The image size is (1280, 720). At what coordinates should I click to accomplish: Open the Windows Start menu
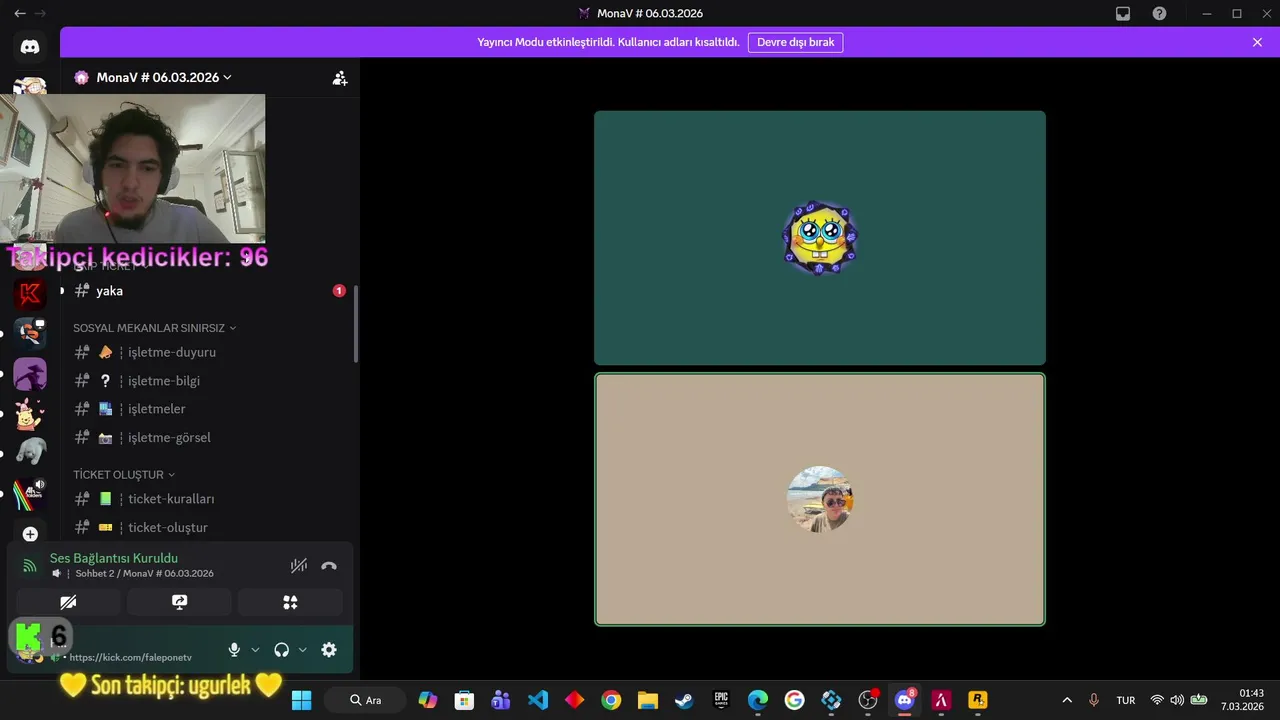pos(301,700)
